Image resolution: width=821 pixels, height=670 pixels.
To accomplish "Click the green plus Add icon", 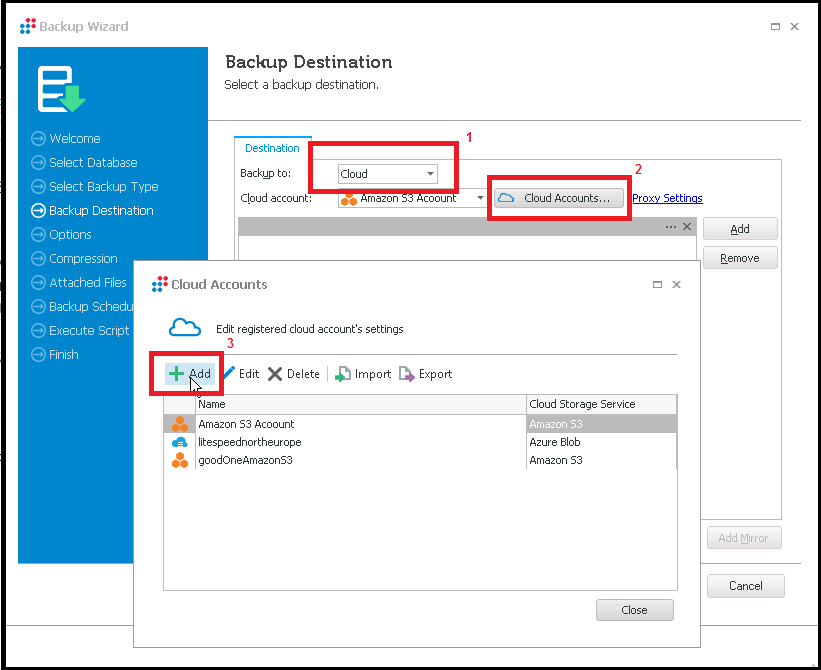I will [x=176, y=374].
